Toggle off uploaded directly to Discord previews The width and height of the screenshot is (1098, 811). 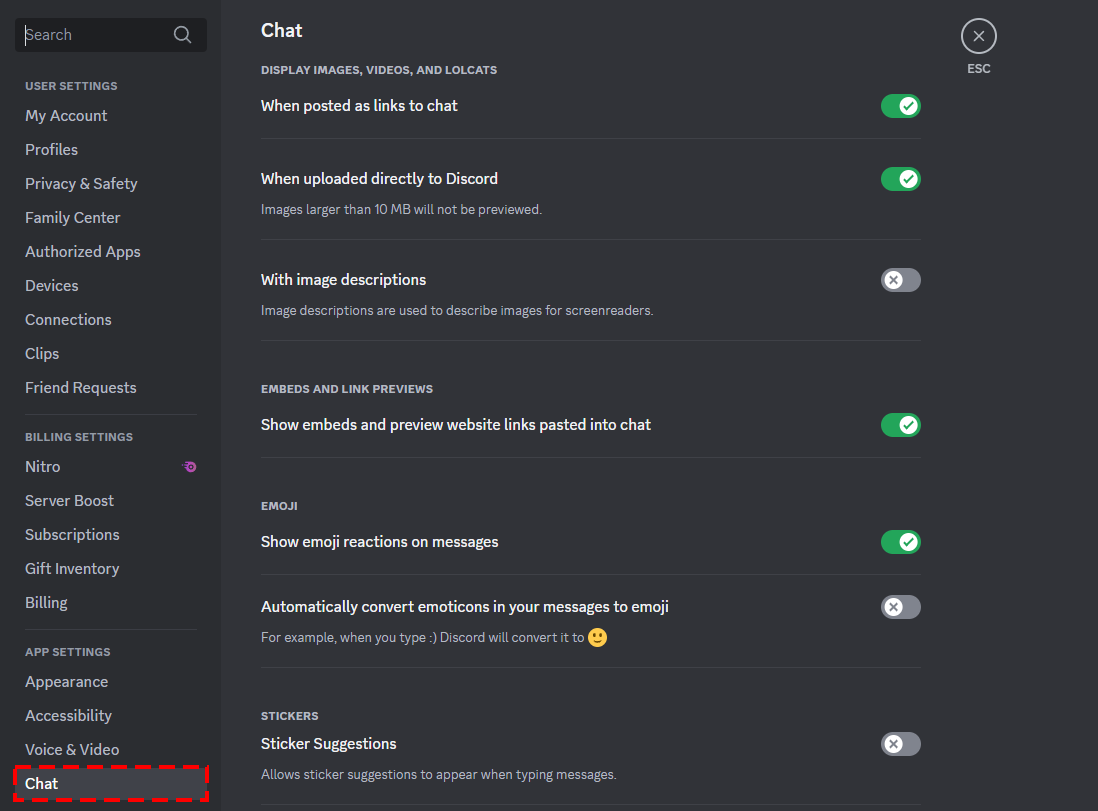click(x=901, y=179)
